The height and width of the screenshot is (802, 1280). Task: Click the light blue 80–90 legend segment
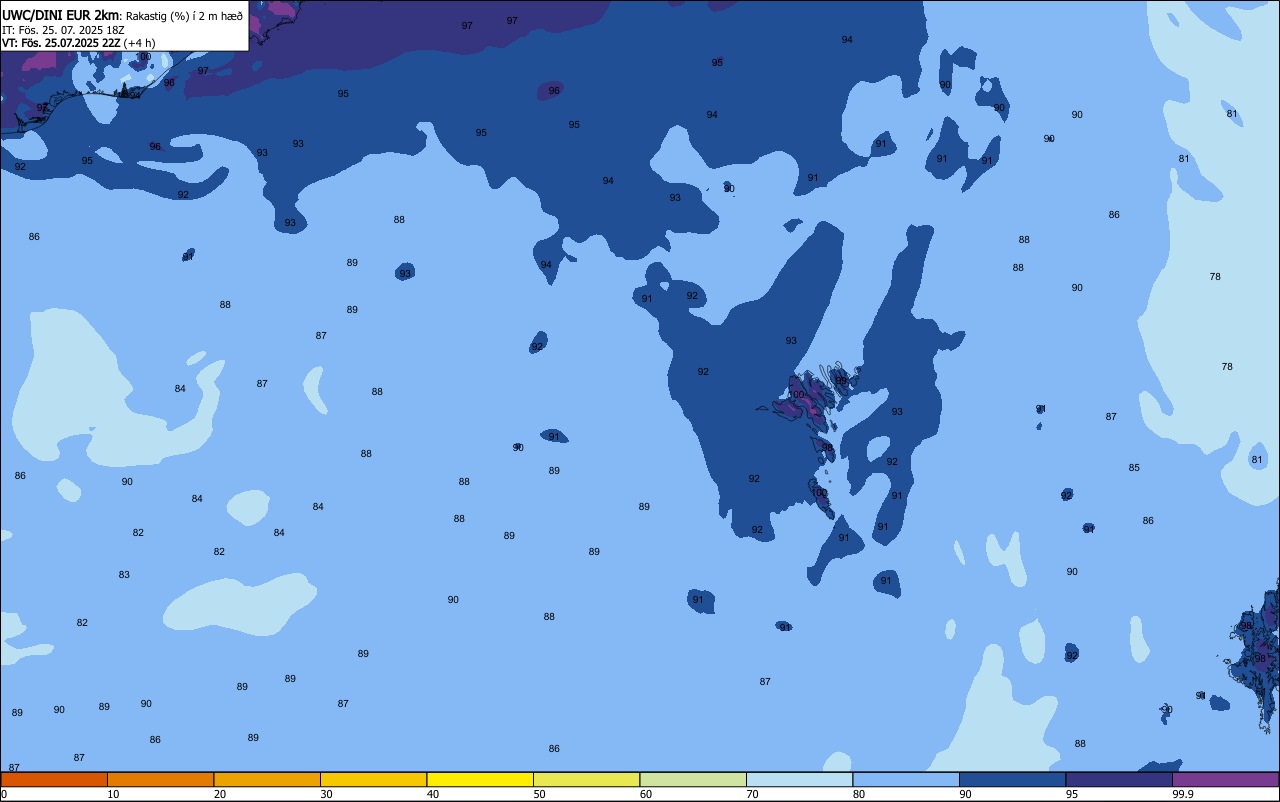[906, 779]
